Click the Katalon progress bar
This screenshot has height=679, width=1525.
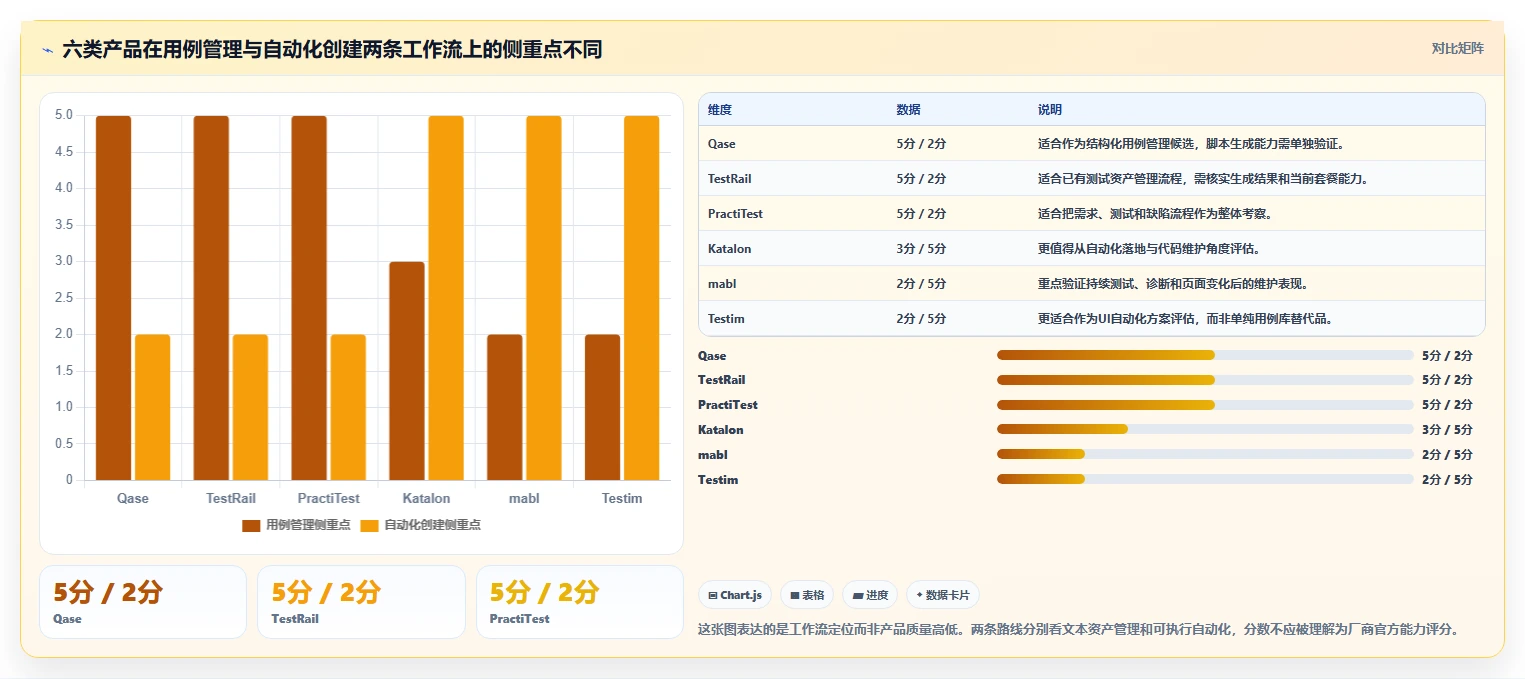(1205, 430)
